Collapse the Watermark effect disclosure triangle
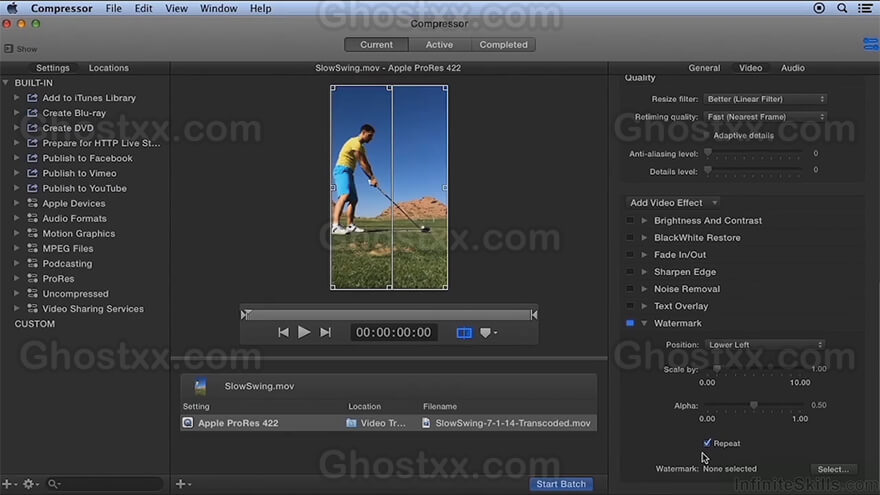 pos(644,323)
